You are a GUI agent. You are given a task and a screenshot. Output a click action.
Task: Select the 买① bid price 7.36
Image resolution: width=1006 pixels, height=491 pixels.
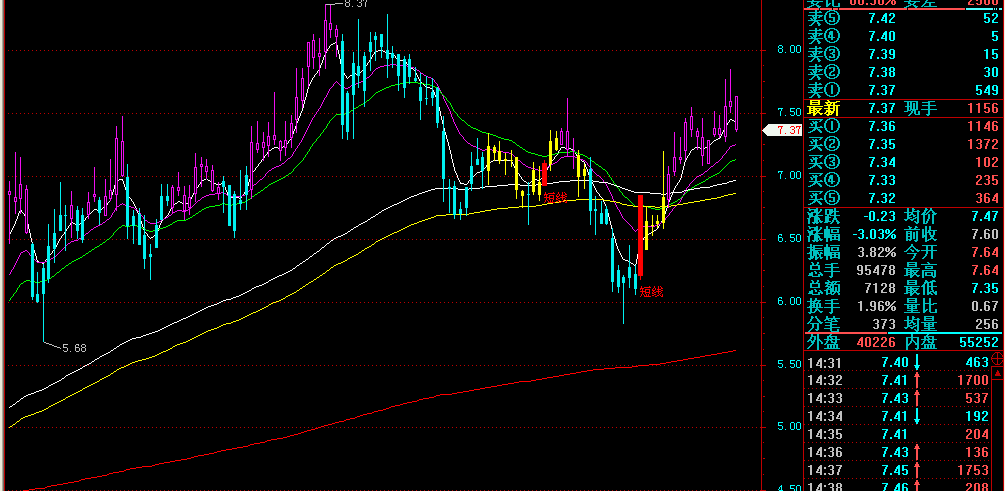(882, 126)
